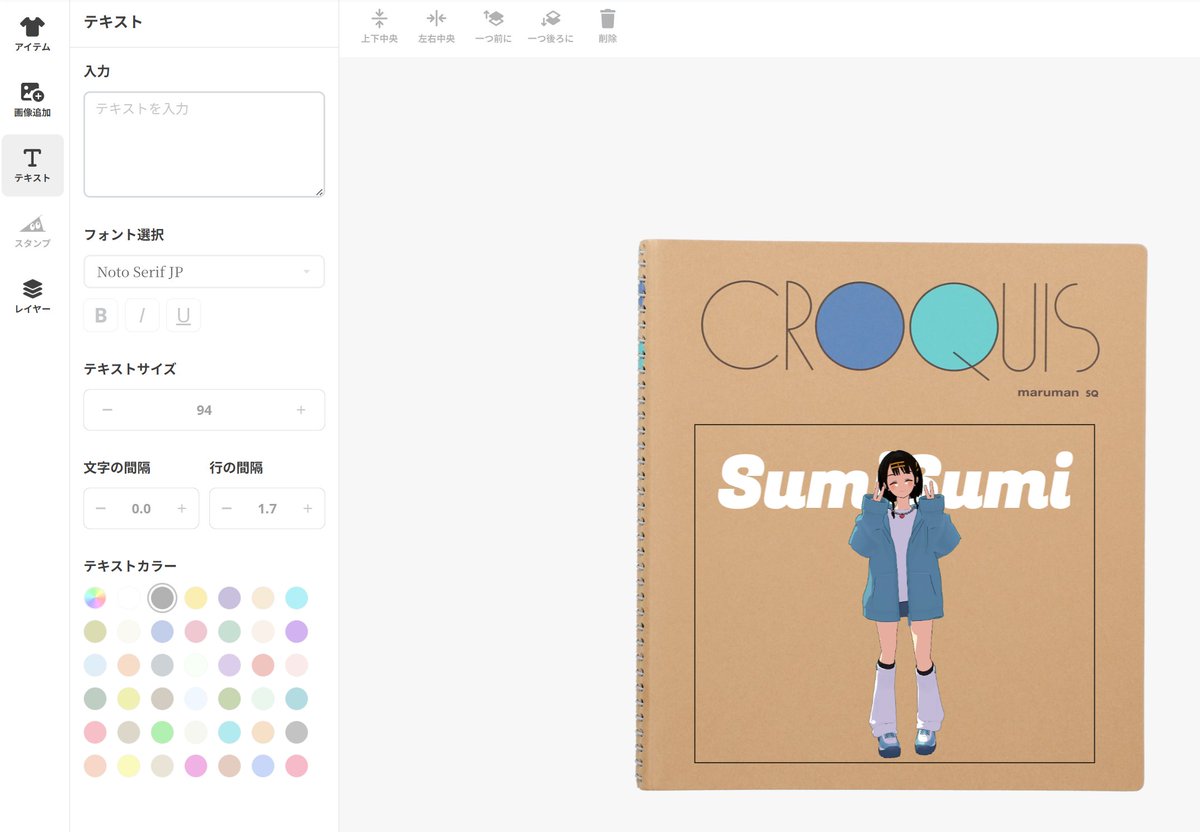Click the letter spacing value 0.0
Viewport: 1200px width, 832px height.
point(141,509)
